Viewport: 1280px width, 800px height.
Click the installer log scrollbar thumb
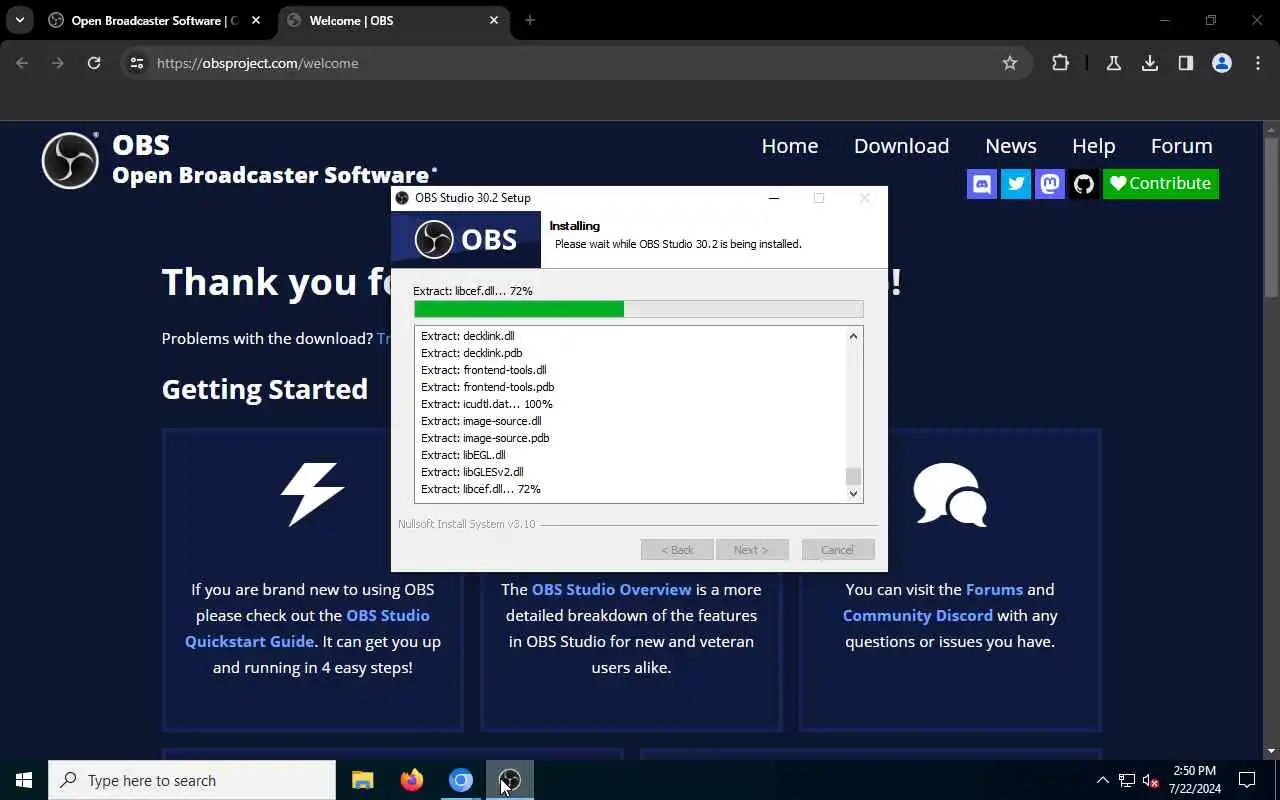[x=853, y=476]
